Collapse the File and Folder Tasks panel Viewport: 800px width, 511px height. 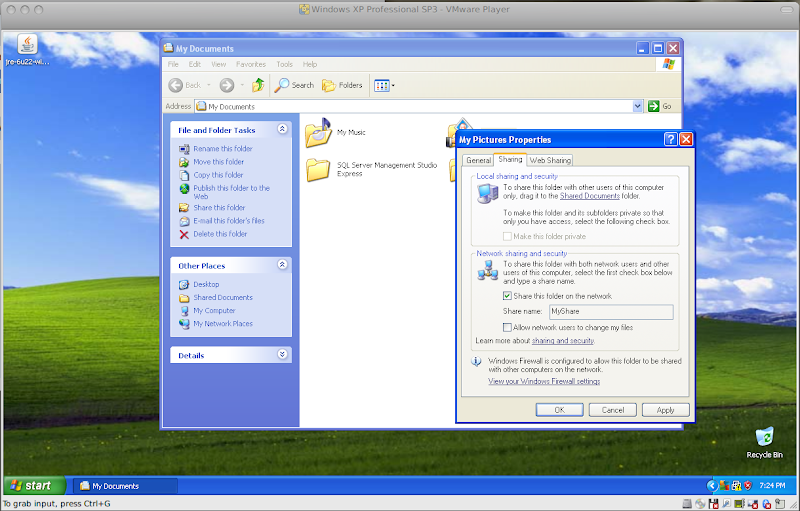282,130
